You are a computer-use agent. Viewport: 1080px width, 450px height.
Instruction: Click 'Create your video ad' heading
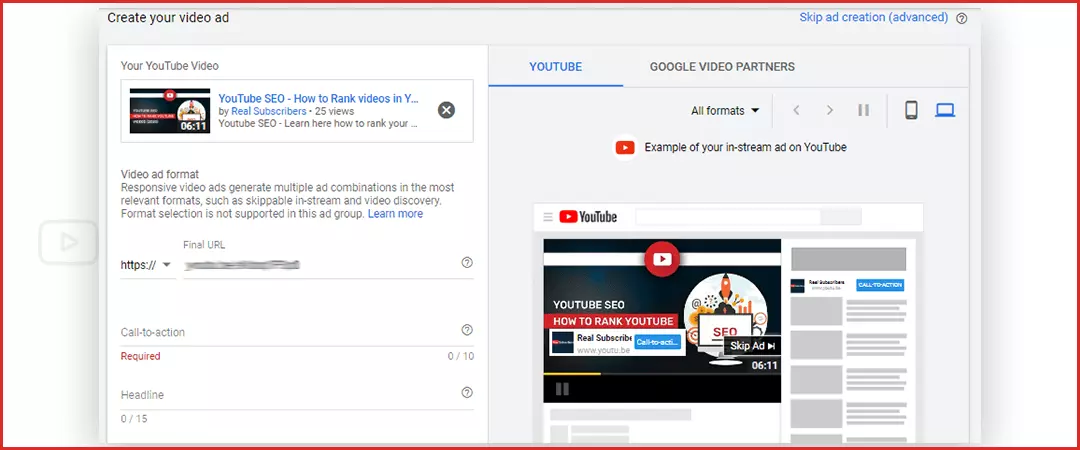pos(168,18)
